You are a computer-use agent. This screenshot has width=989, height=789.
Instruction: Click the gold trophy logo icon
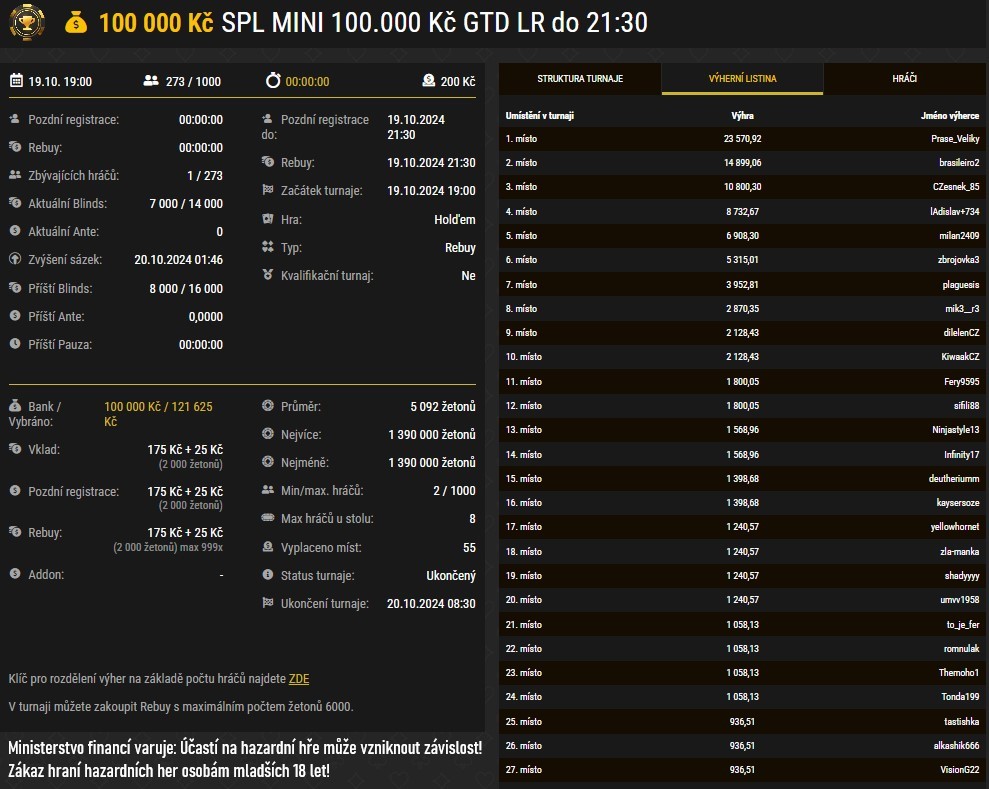coord(26,23)
